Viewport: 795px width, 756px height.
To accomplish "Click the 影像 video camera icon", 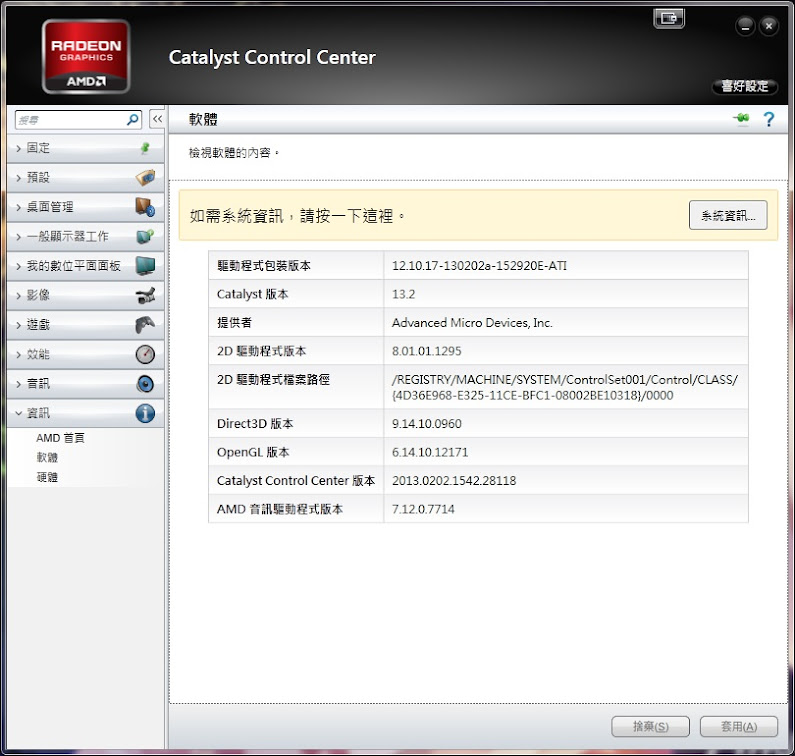I will [x=146, y=295].
